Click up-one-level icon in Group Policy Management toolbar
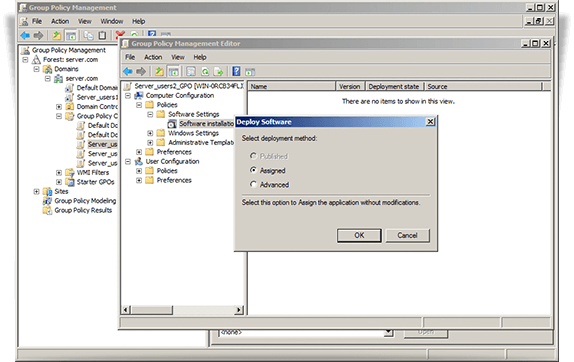 56,36
